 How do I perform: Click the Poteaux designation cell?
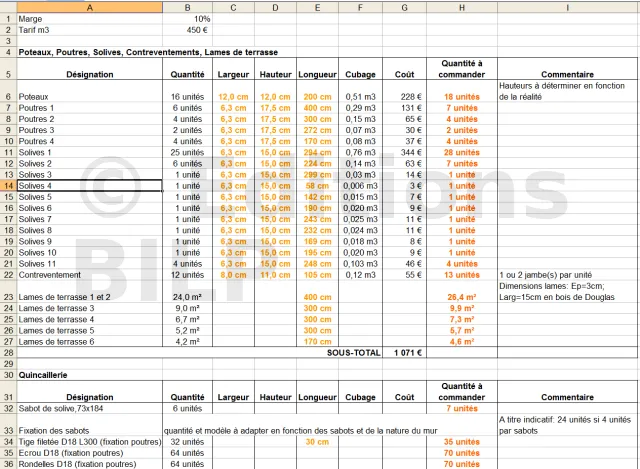(90, 96)
